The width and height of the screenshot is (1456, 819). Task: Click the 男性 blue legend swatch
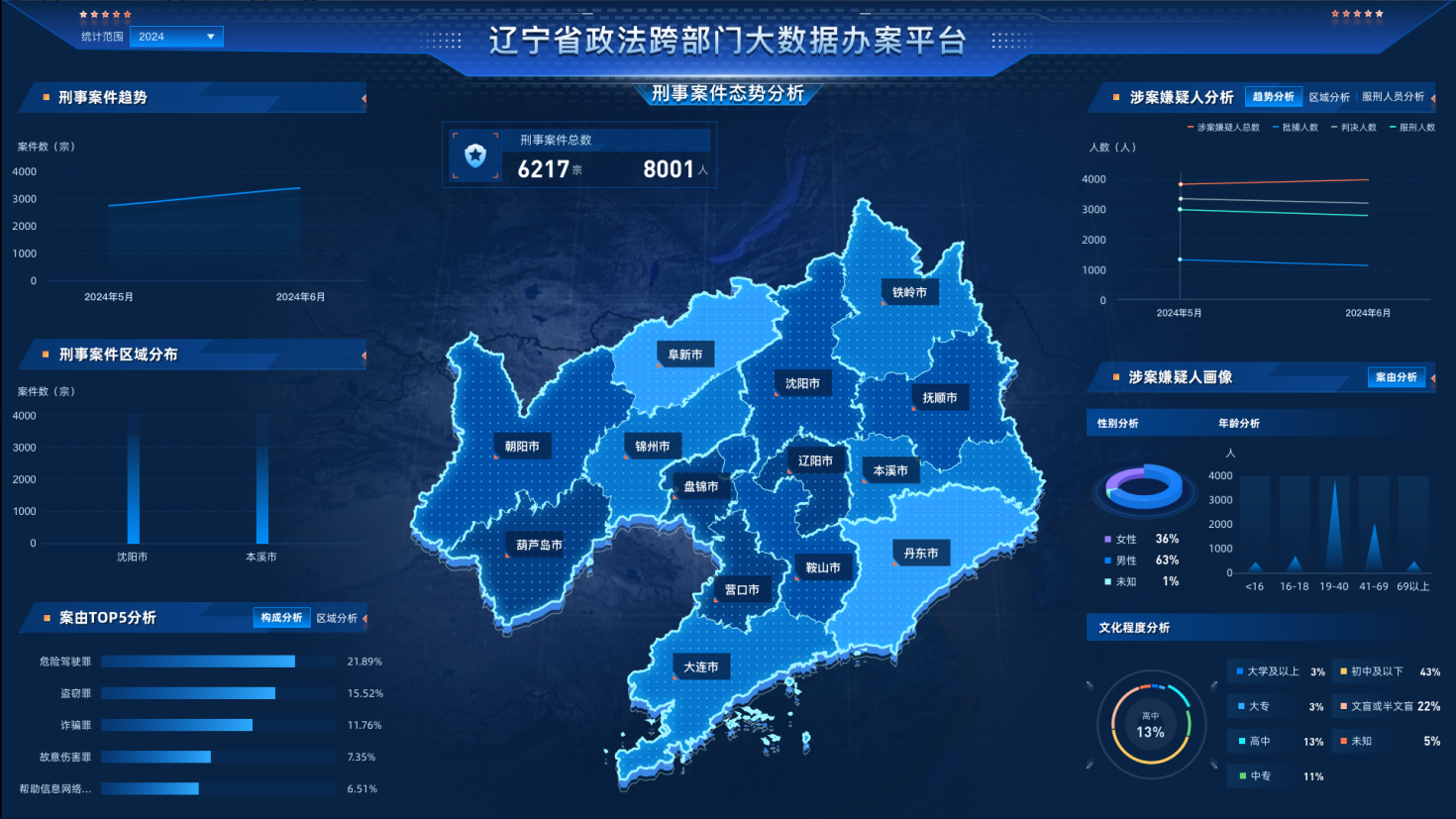point(1107,561)
